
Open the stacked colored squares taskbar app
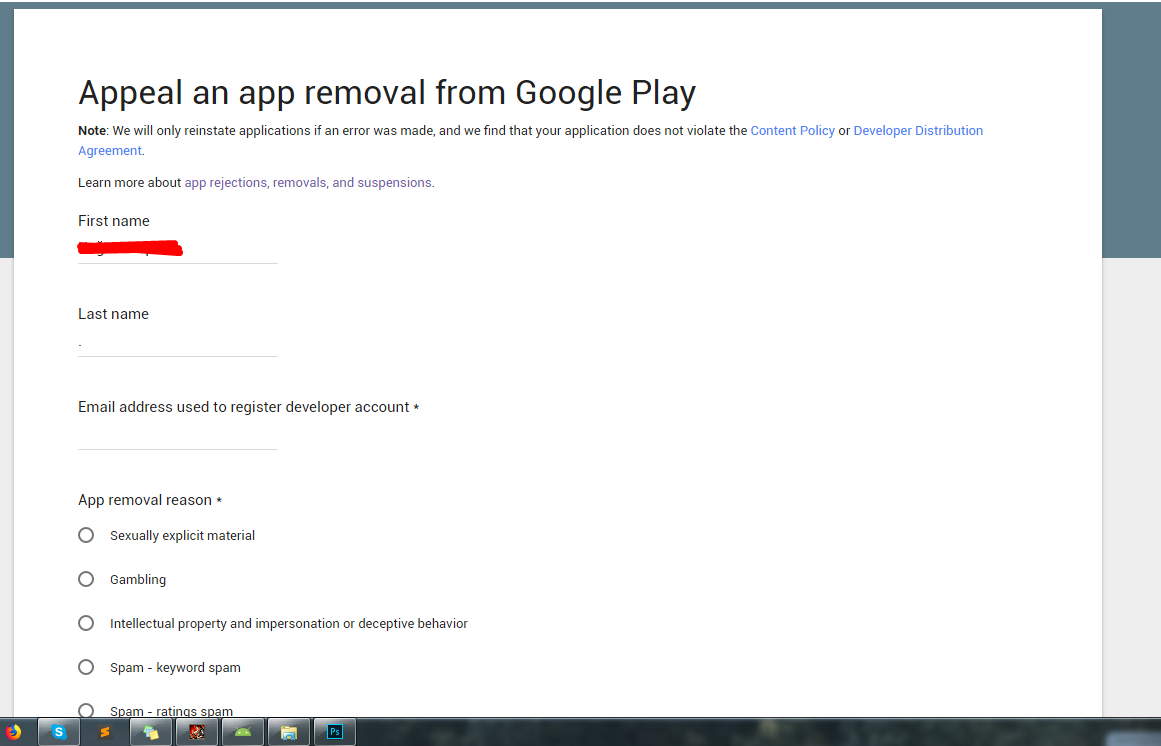coord(151,733)
